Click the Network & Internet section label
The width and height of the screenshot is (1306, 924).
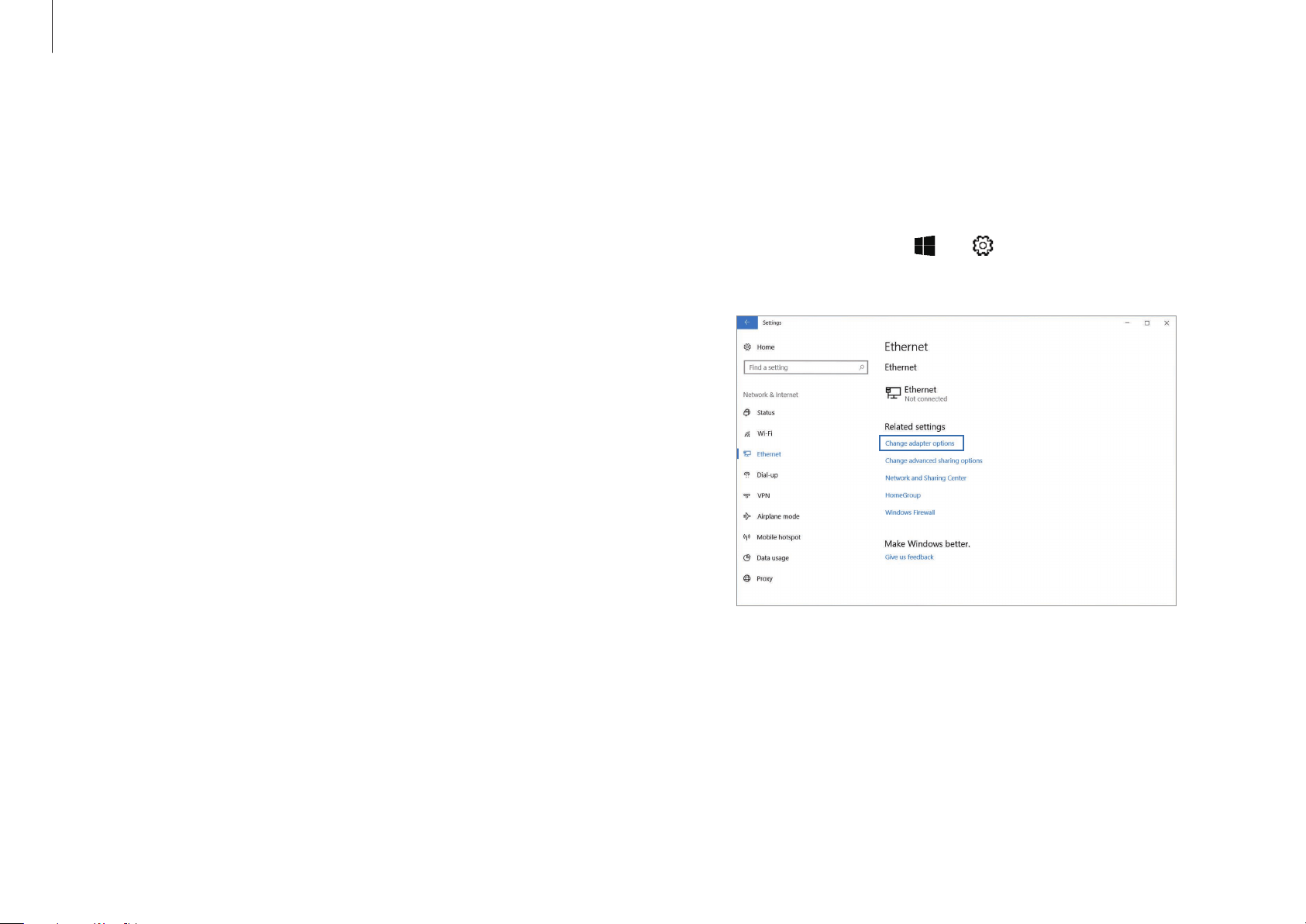[x=770, y=395]
